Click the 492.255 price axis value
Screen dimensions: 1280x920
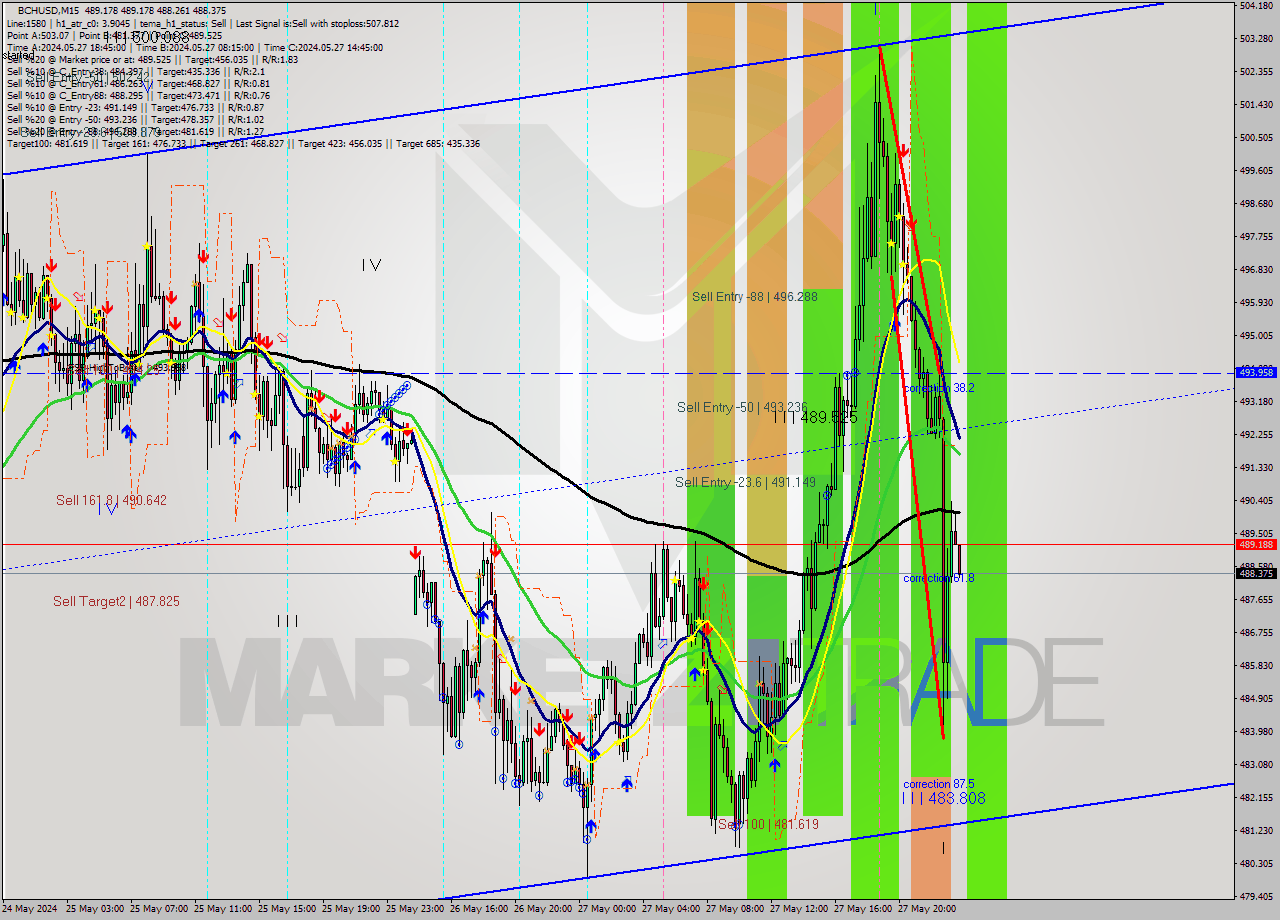[1256, 435]
